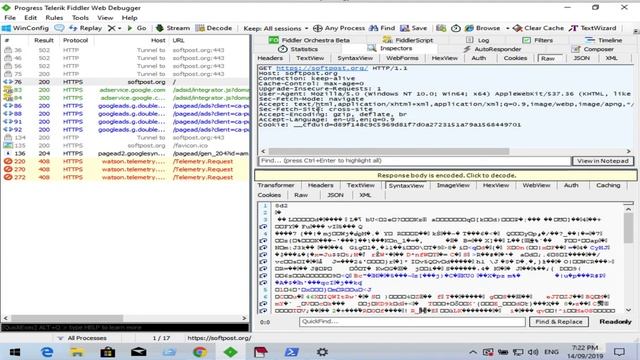This screenshot has height=360, width=640.
Task: Open the TextWizard tool
Action: (x=593, y=28)
